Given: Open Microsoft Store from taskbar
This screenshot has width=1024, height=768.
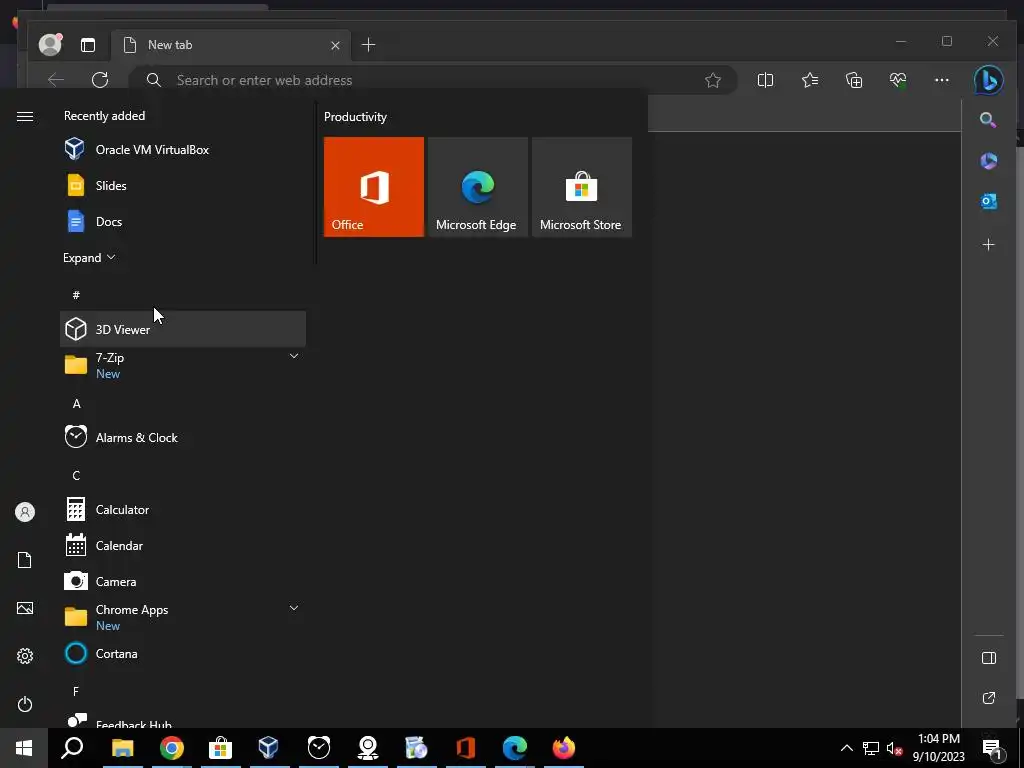Looking at the screenshot, I should point(220,748).
